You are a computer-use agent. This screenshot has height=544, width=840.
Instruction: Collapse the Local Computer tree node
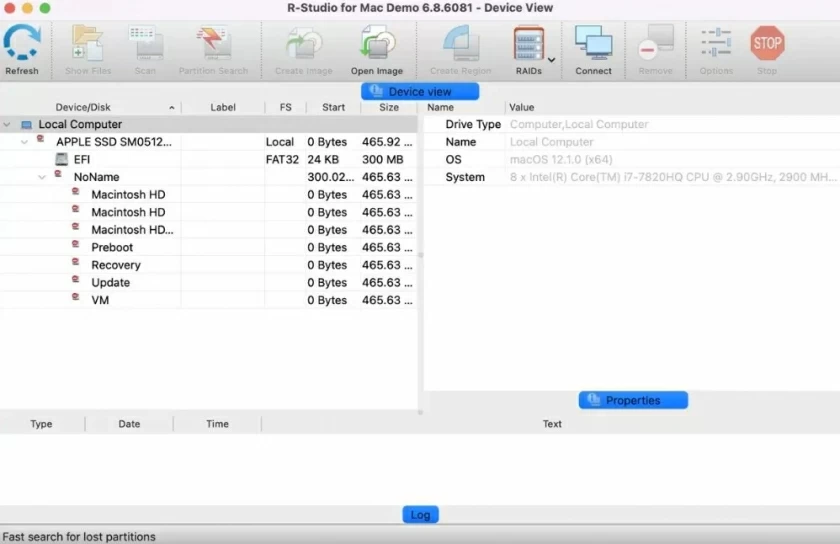[6, 124]
